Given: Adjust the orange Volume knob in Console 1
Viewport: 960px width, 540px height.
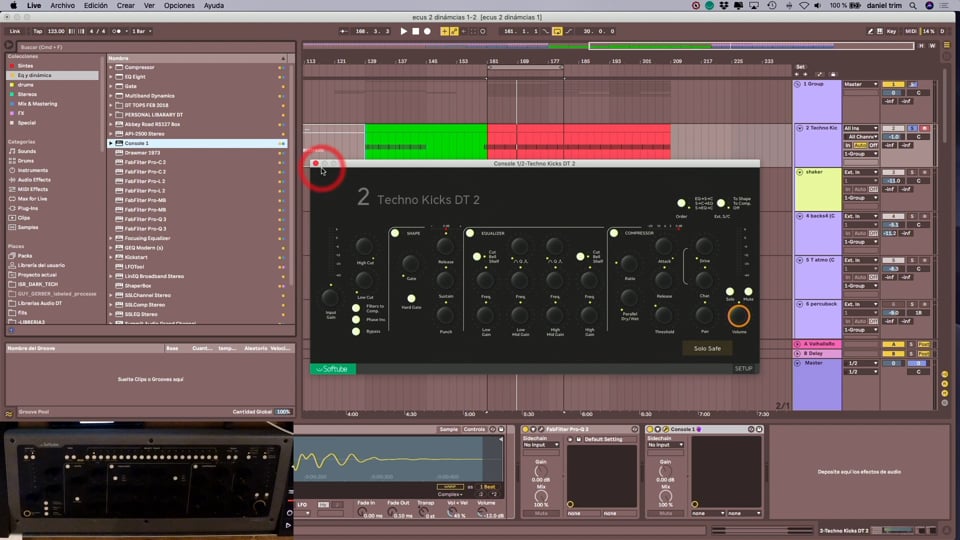Looking at the screenshot, I should (738, 316).
